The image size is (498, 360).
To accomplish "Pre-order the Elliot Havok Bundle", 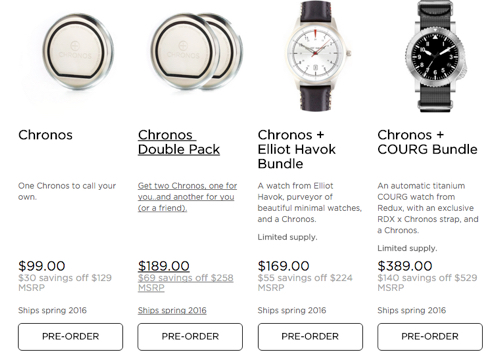I will [310, 337].
